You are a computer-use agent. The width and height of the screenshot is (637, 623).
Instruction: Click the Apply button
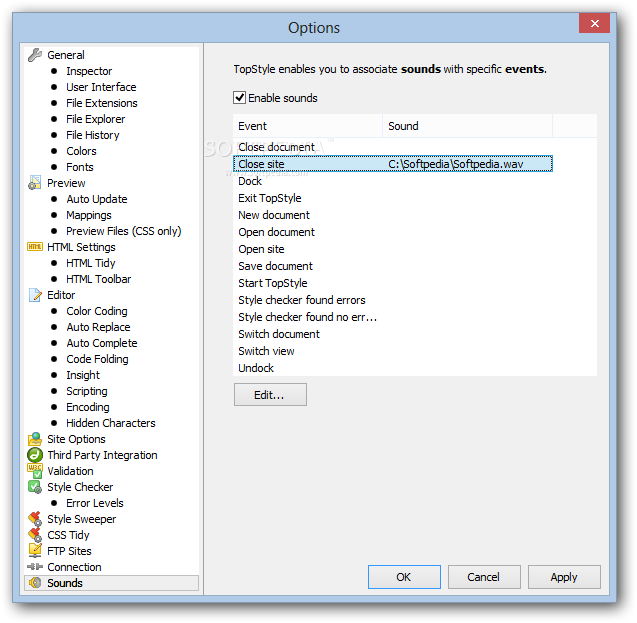(x=564, y=577)
